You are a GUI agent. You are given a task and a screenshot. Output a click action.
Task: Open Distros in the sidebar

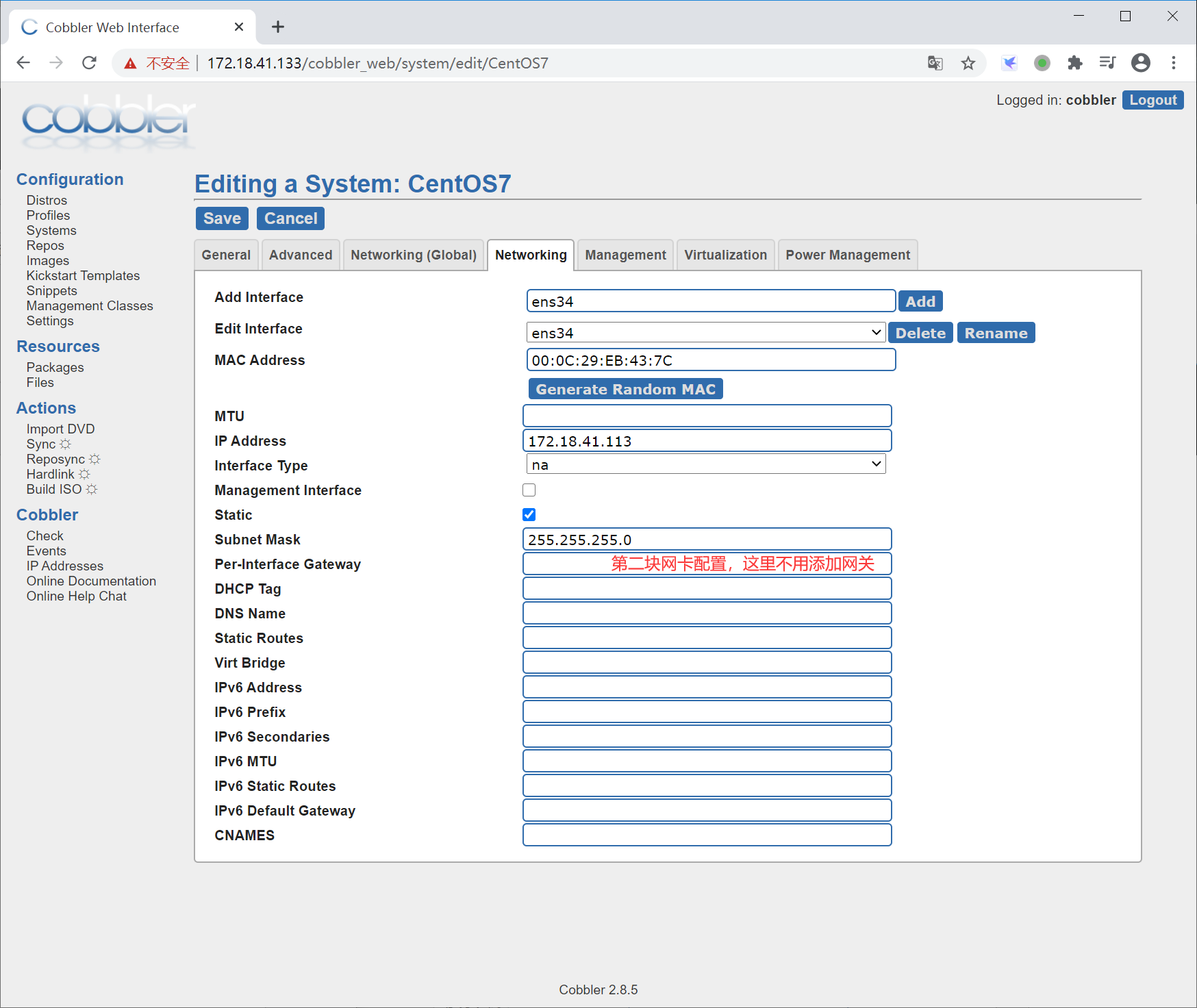pyautogui.click(x=47, y=200)
